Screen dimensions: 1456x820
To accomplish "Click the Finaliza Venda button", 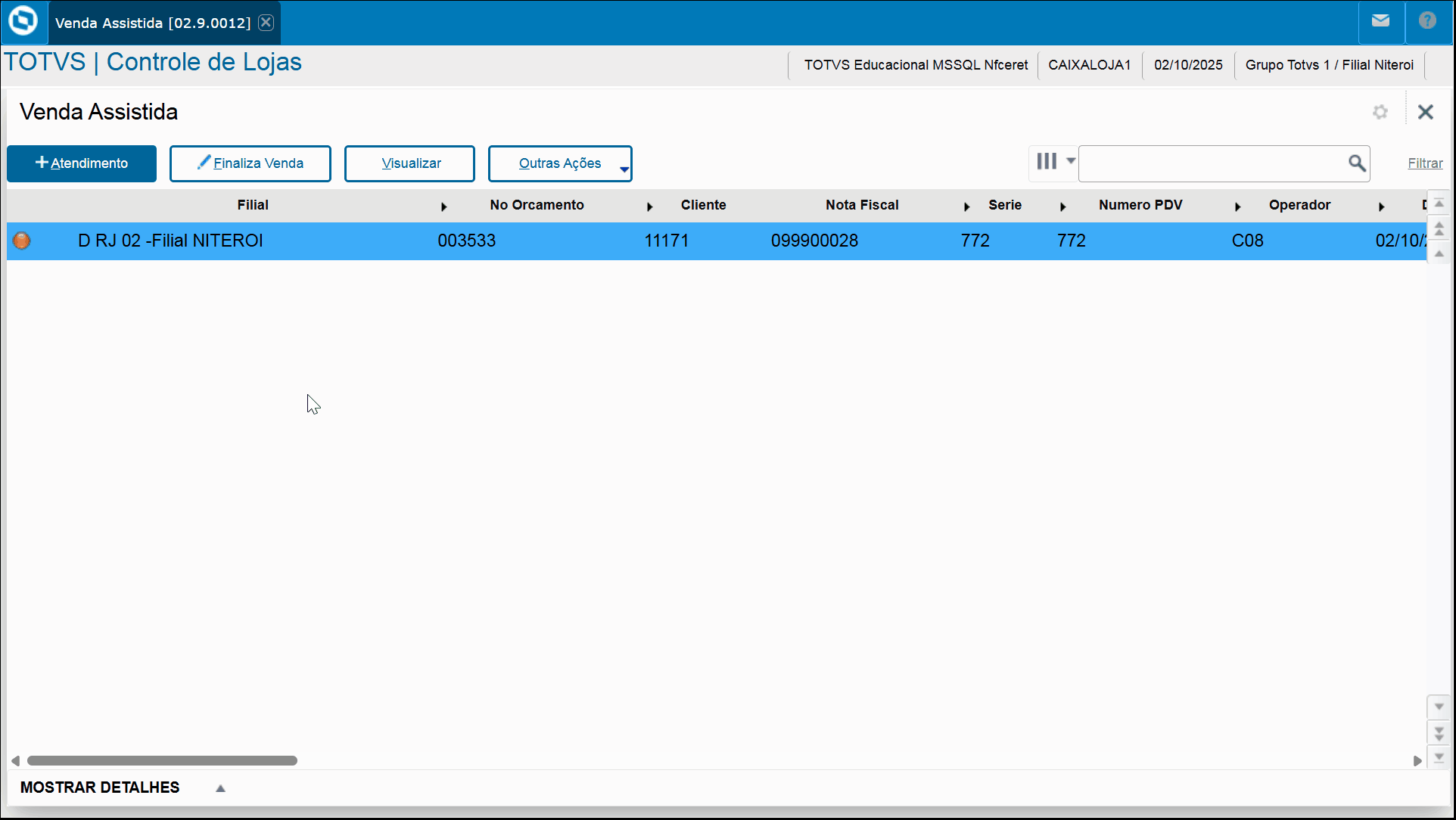I will [x=250, y=163].
